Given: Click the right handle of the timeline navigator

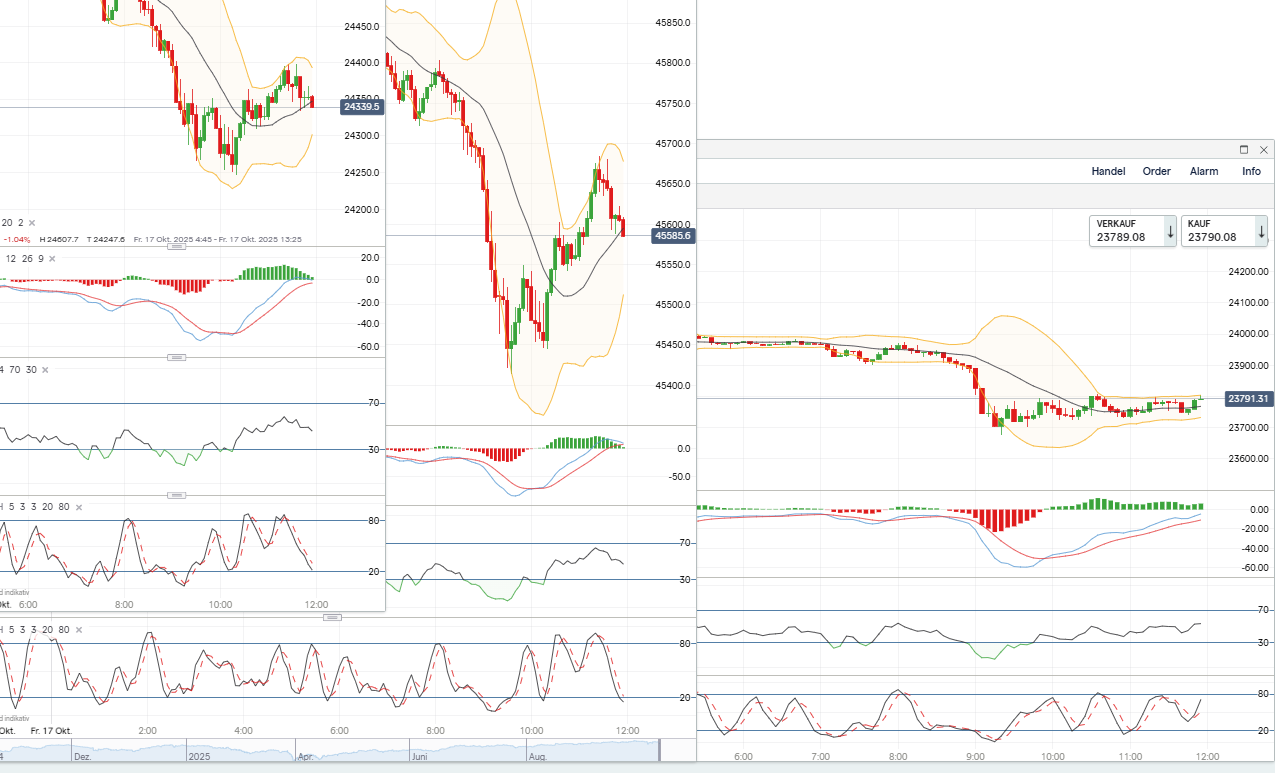Looking at the screenshot, I should pyautogui.click(x=660, y=750).
